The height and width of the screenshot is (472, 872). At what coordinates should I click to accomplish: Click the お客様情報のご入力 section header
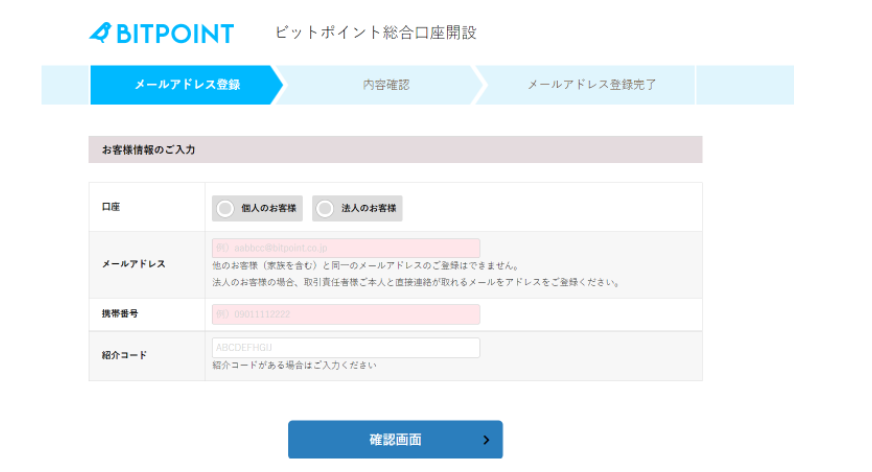[395, 150]
